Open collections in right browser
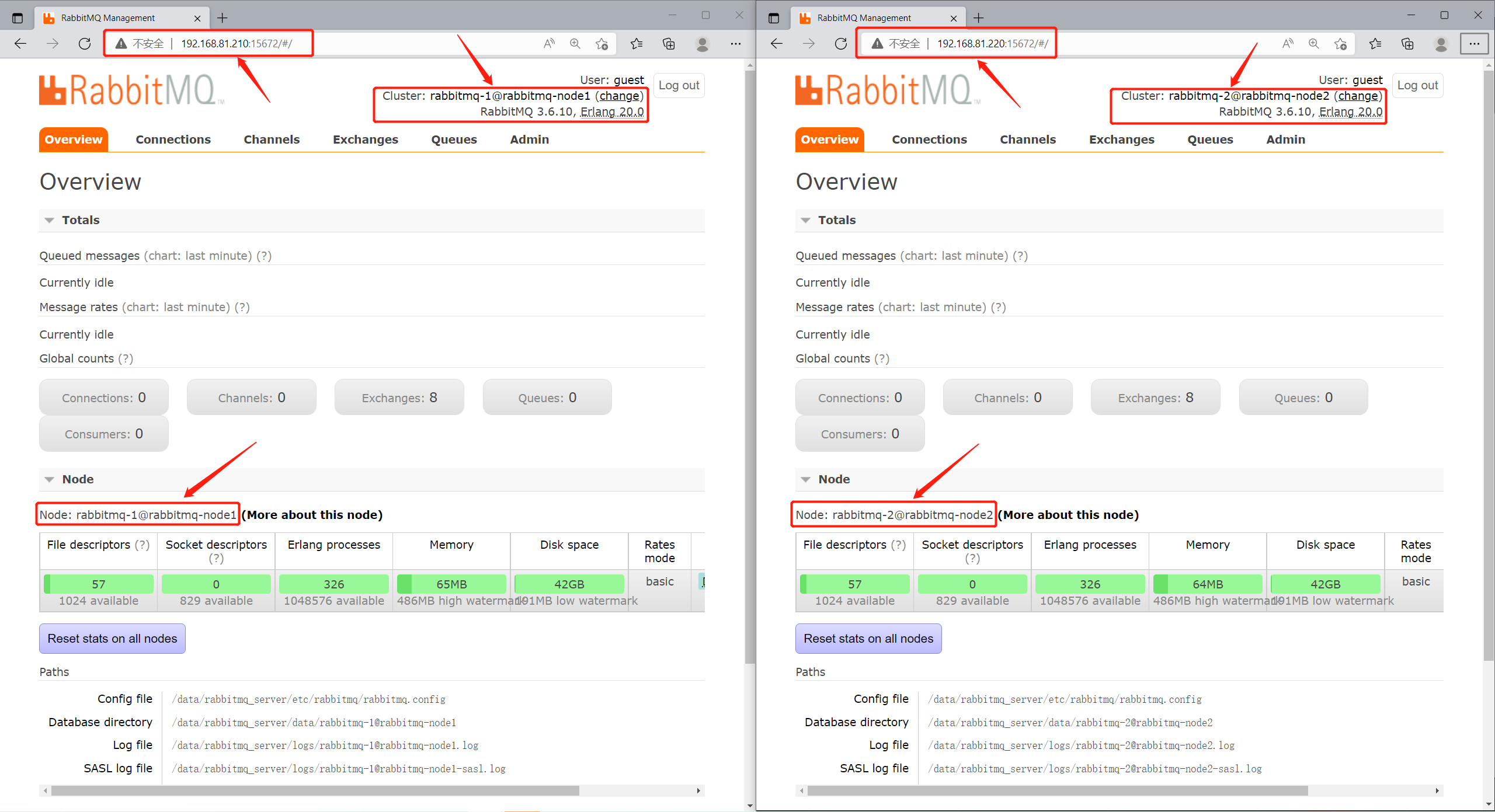The height and width of the screenshot is (812, 1495). coord(1408,44)
